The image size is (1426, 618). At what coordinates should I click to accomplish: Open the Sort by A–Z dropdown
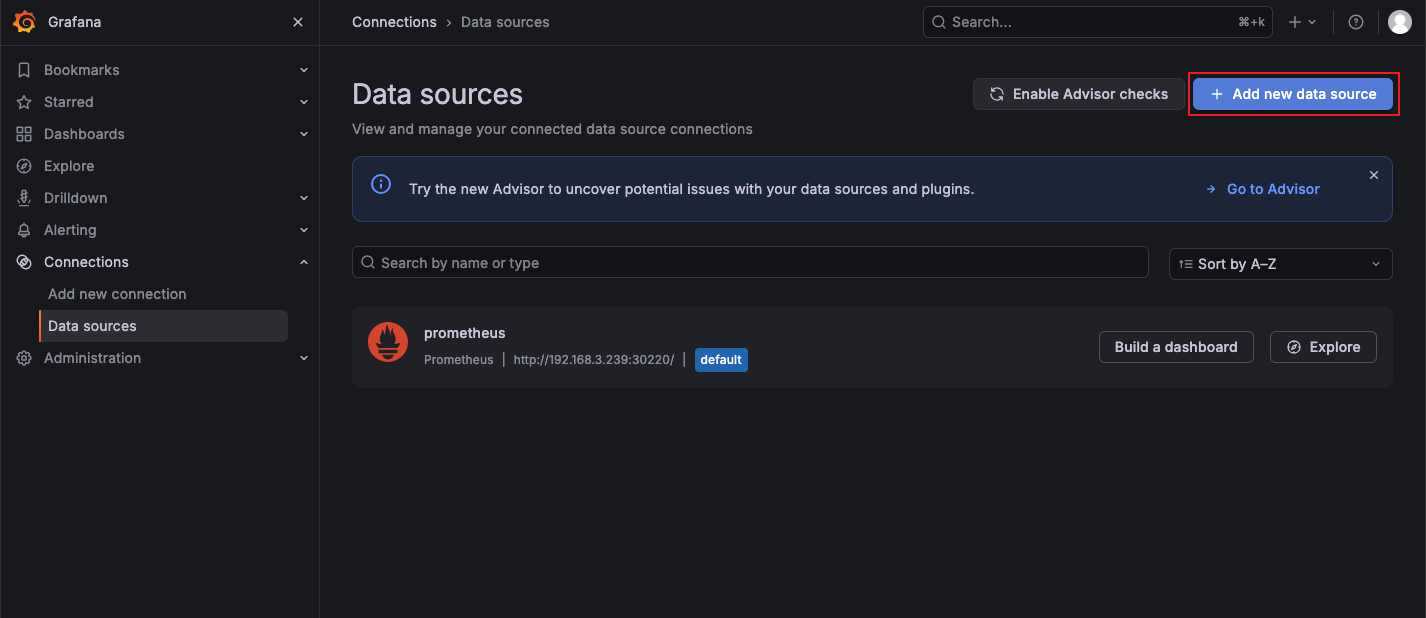click(x=1280, y=263)
